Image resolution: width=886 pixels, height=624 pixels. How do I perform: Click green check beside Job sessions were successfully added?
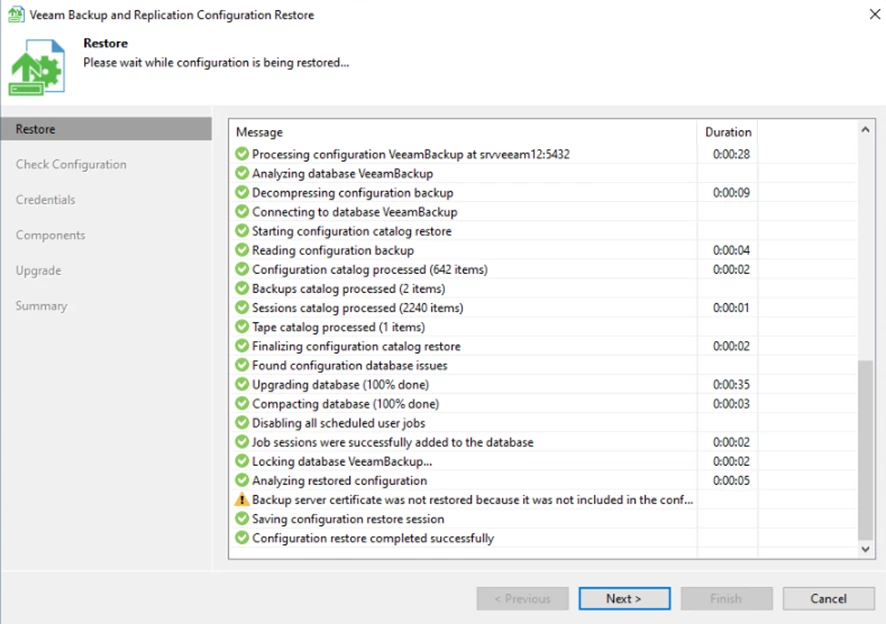[242, 442]
